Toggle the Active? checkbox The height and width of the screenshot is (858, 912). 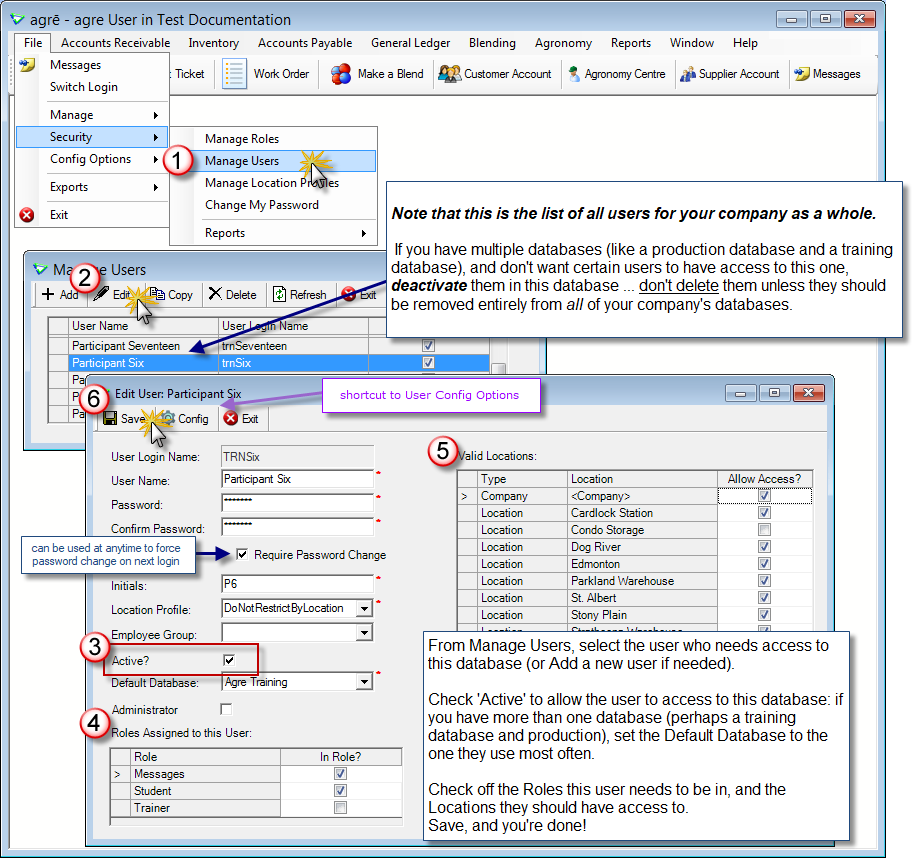click(229, 660)
